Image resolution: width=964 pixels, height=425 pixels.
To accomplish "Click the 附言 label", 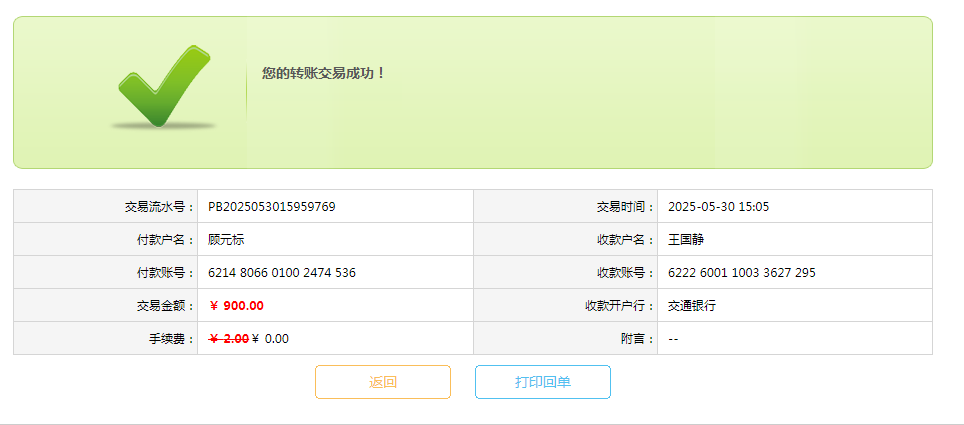I will (638, 339).
